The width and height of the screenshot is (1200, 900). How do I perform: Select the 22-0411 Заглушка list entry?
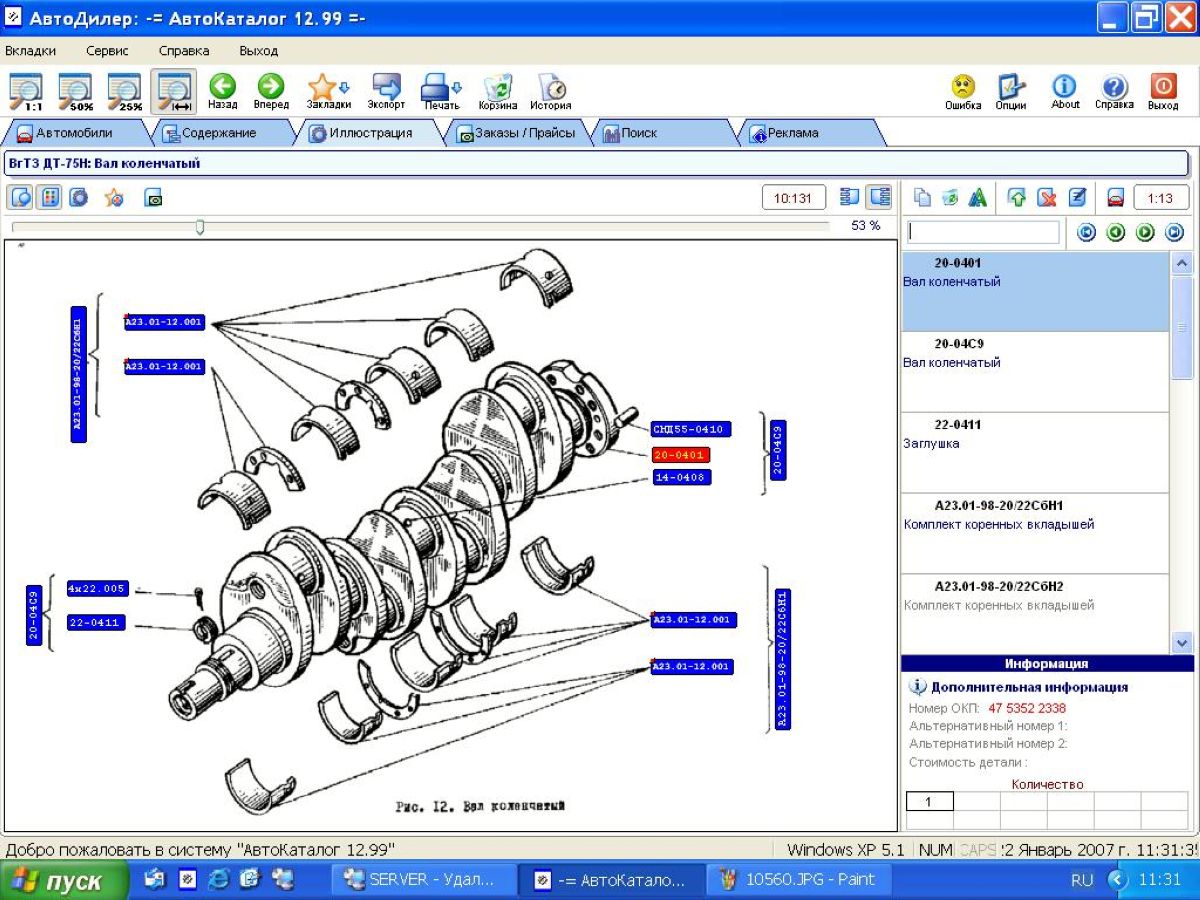click(x=1034, y=452)
